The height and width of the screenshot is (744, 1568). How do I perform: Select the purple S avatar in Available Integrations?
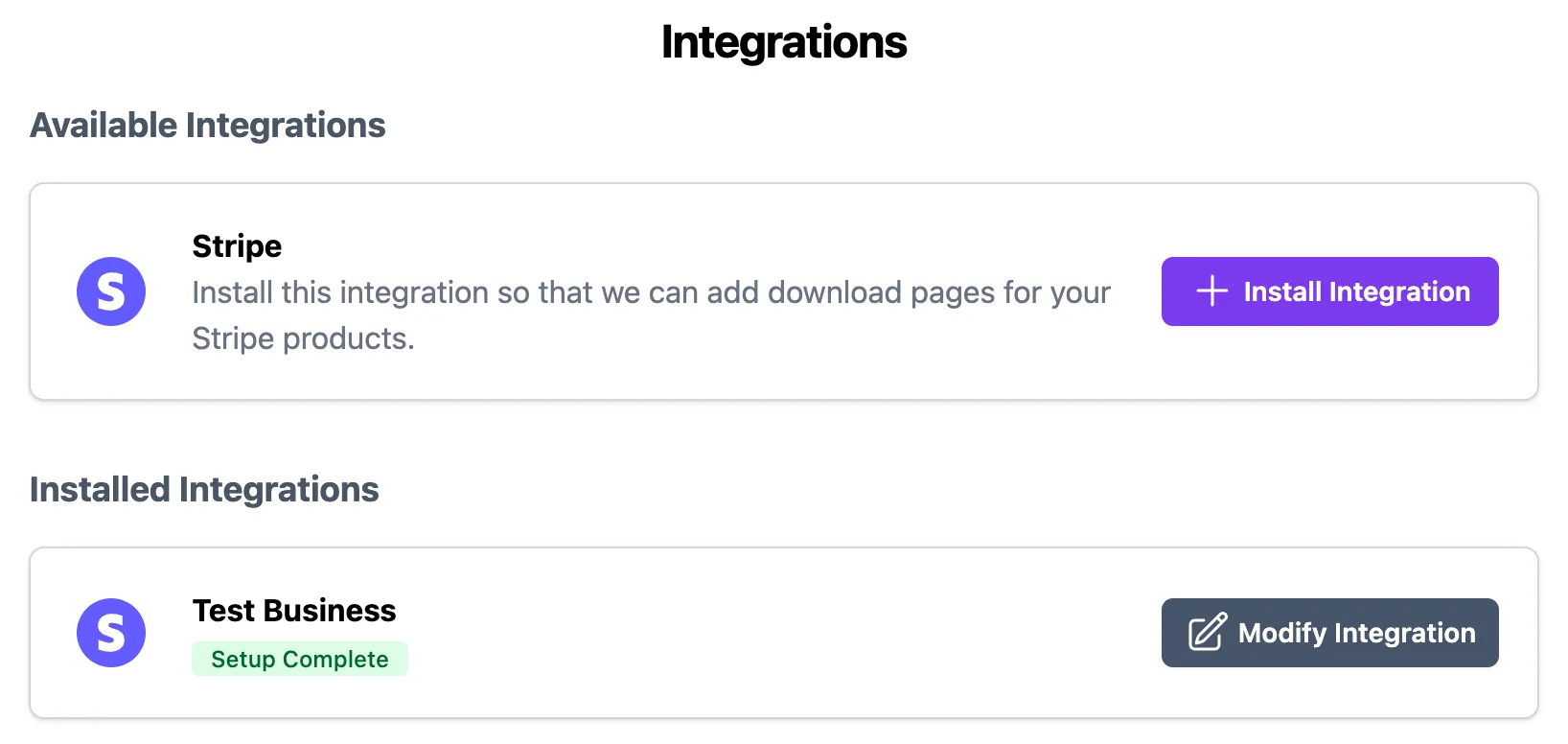click(x=111, y=291)
